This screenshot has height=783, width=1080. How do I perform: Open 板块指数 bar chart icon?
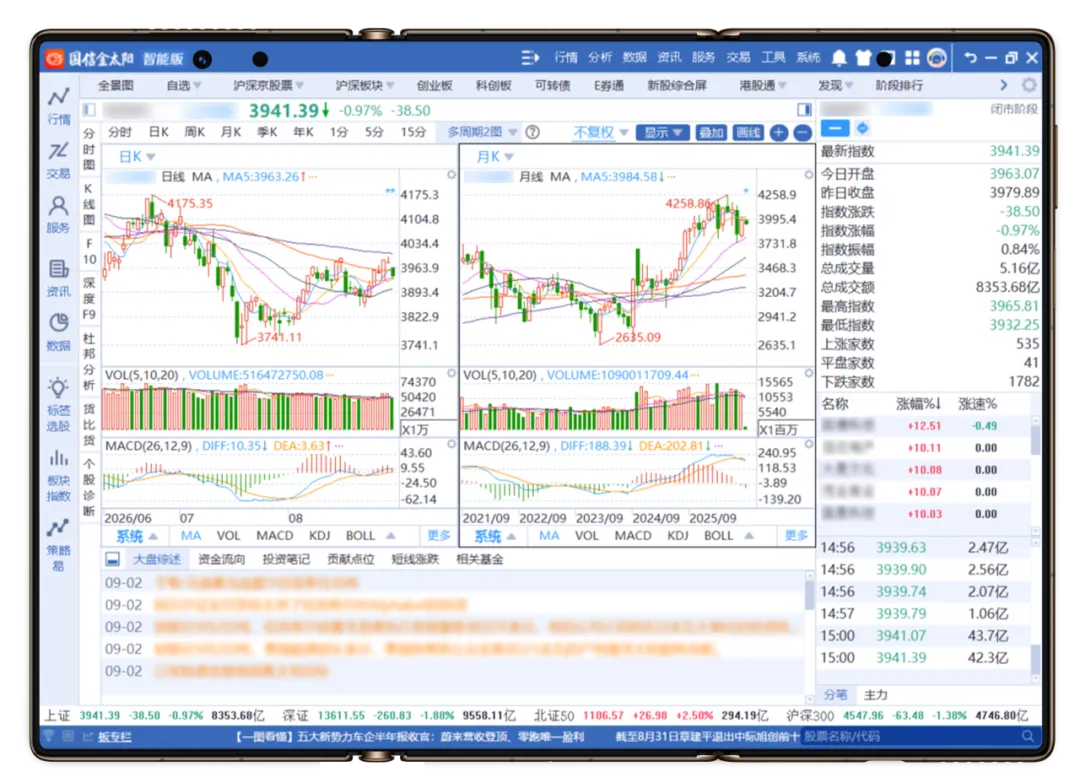pos(59,475)
